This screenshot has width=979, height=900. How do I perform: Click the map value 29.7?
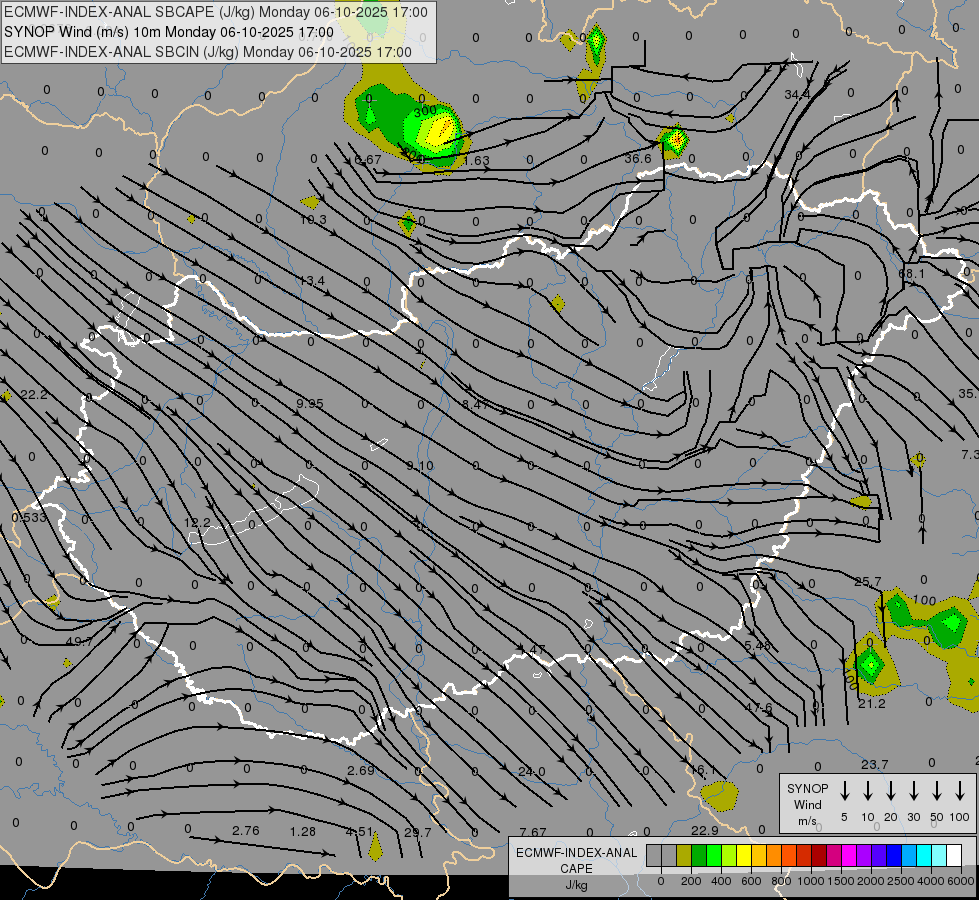click(x=418, y=833)
